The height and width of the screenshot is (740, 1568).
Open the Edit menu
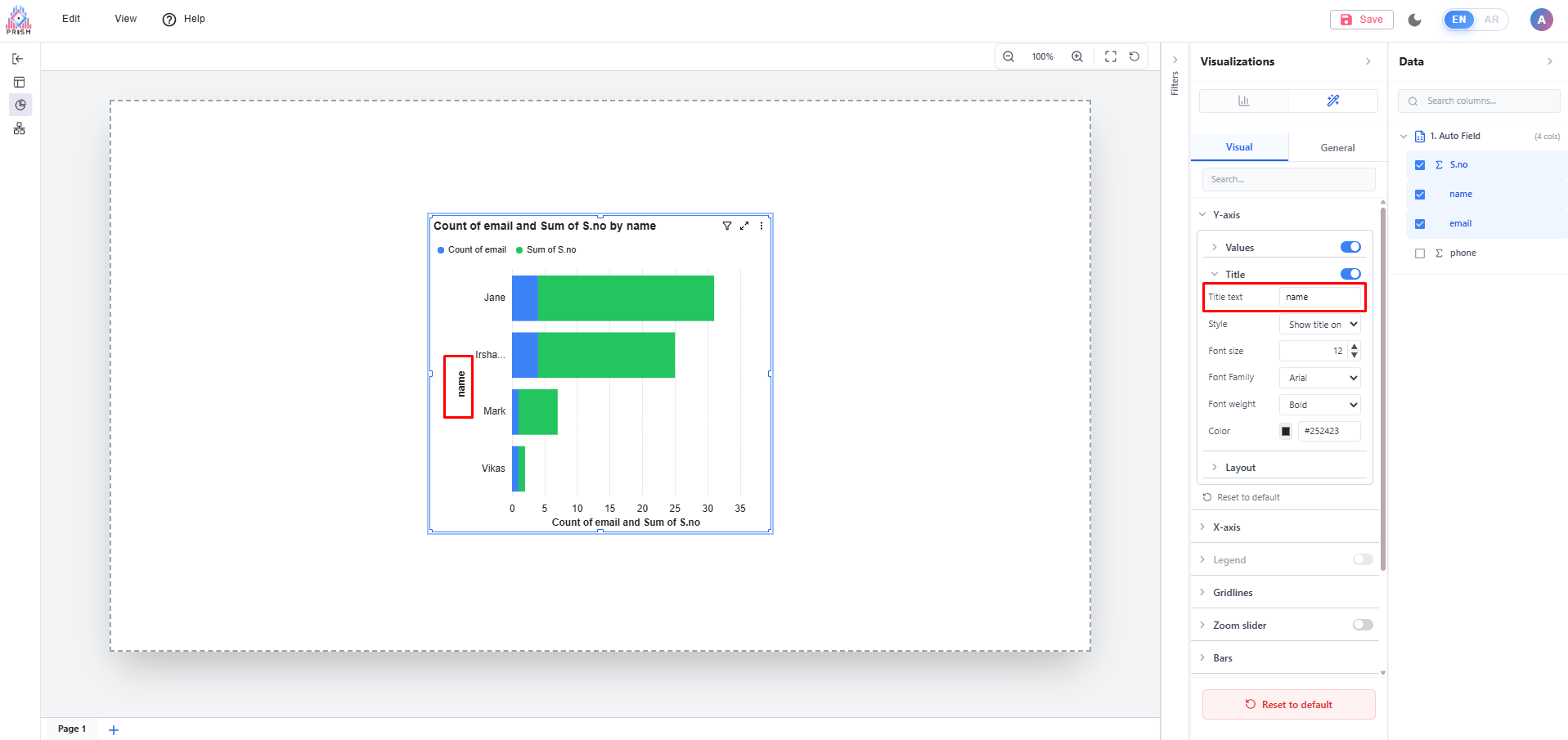click(71, 19)
